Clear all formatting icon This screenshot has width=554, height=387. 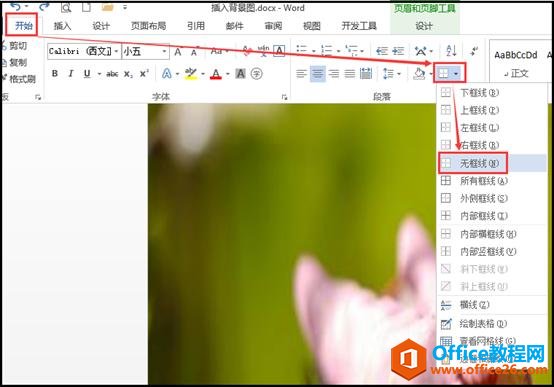click(x=247, y=51)
